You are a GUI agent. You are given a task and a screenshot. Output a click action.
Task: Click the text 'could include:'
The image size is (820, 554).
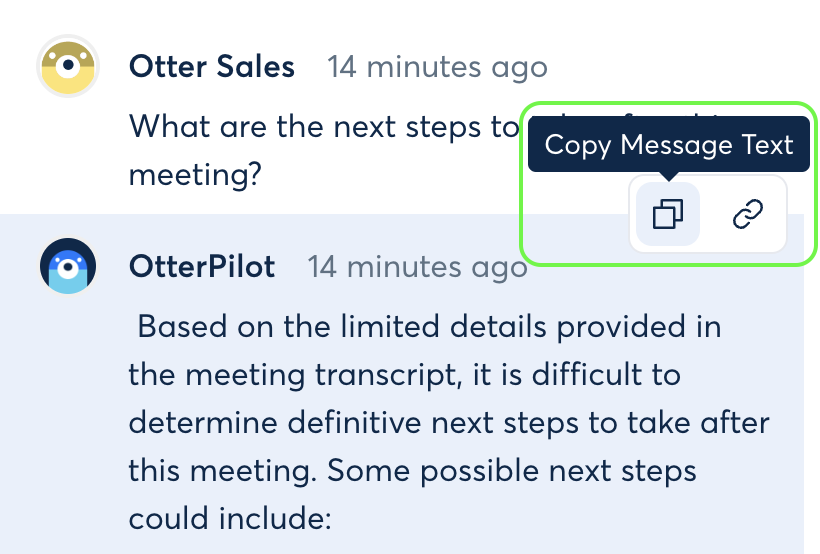click(230, 519)
